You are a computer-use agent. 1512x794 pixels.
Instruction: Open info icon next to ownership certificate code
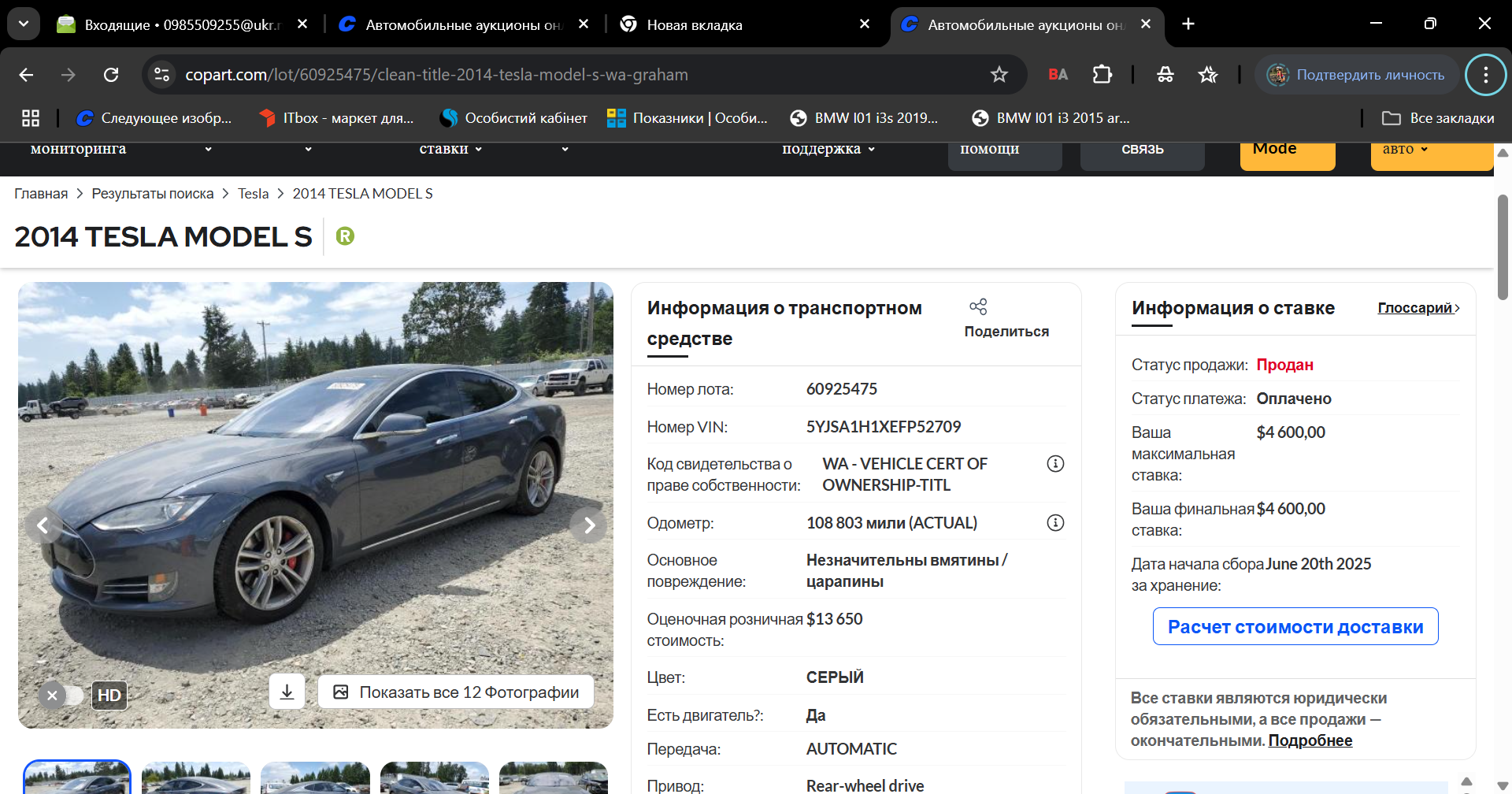coord(1055,464)
